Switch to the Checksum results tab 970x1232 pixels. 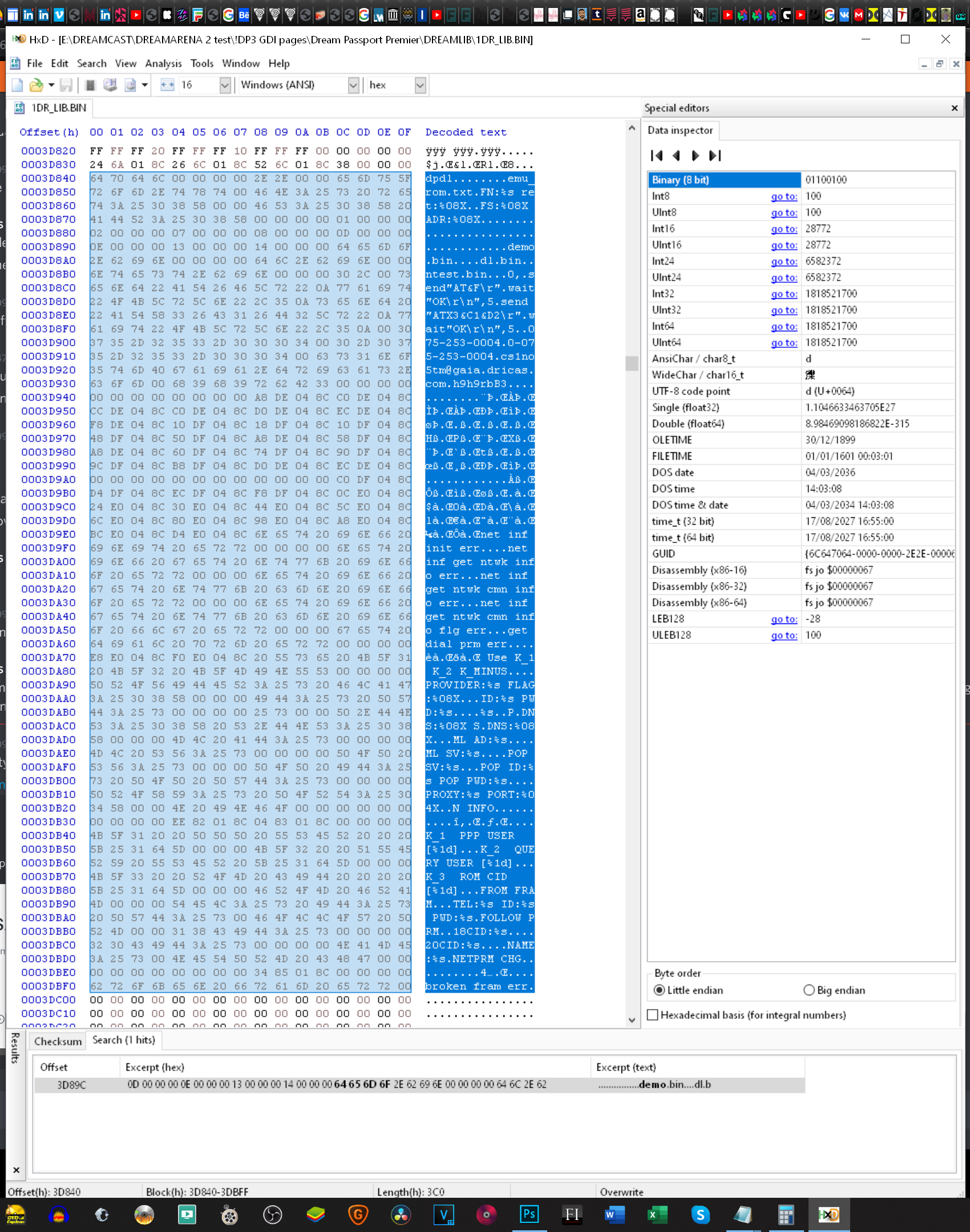click(58, 1041)
